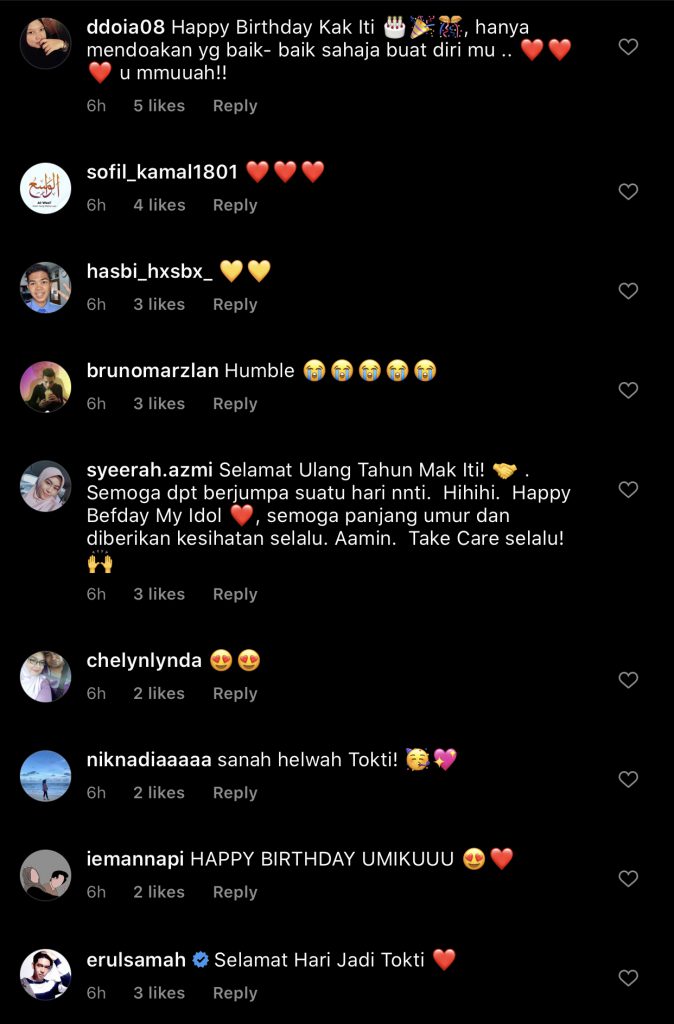The height and width of the screenshot is (1024, 674).
Task: Like the comment by ddoia08
Action: point(628,47)
